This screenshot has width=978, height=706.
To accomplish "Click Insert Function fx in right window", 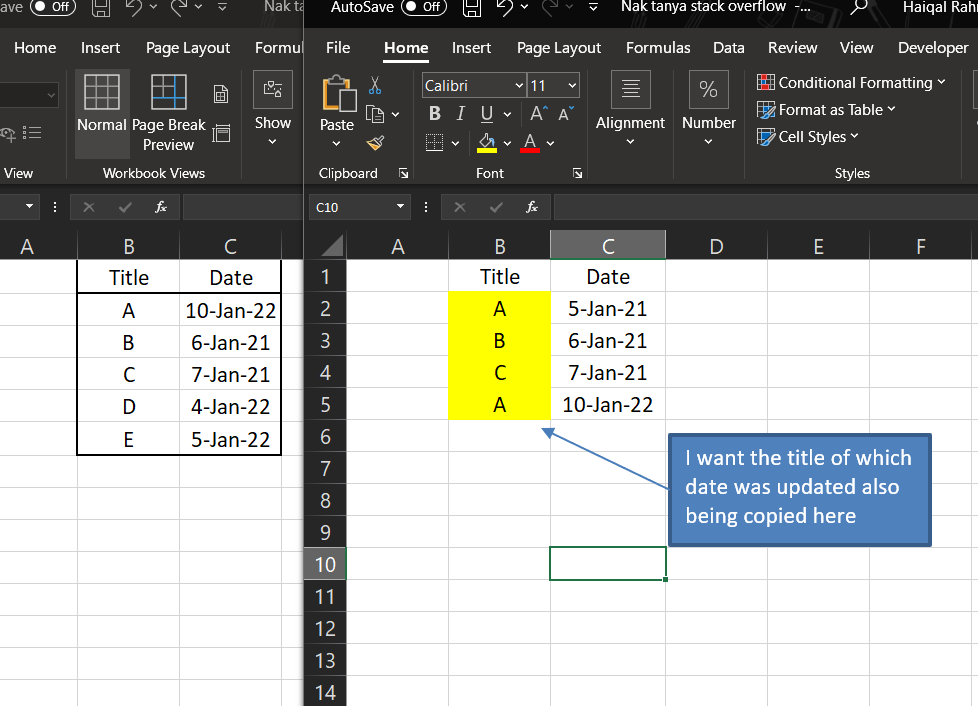I will point(531,207).
